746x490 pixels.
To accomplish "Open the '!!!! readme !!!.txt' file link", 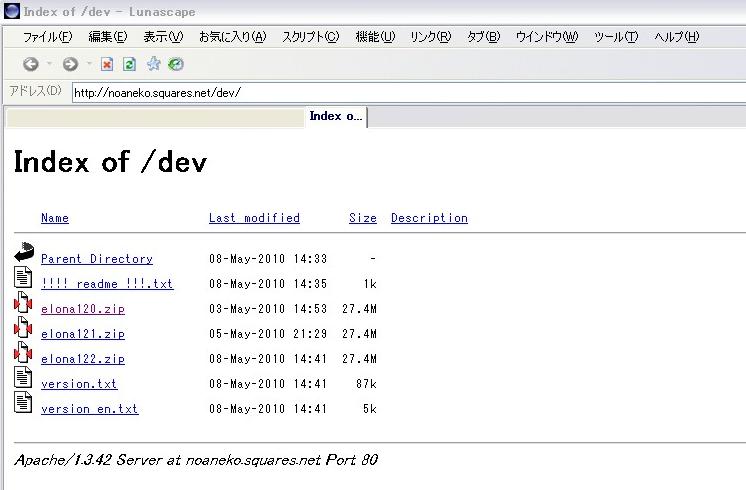I will coord(107,284).
